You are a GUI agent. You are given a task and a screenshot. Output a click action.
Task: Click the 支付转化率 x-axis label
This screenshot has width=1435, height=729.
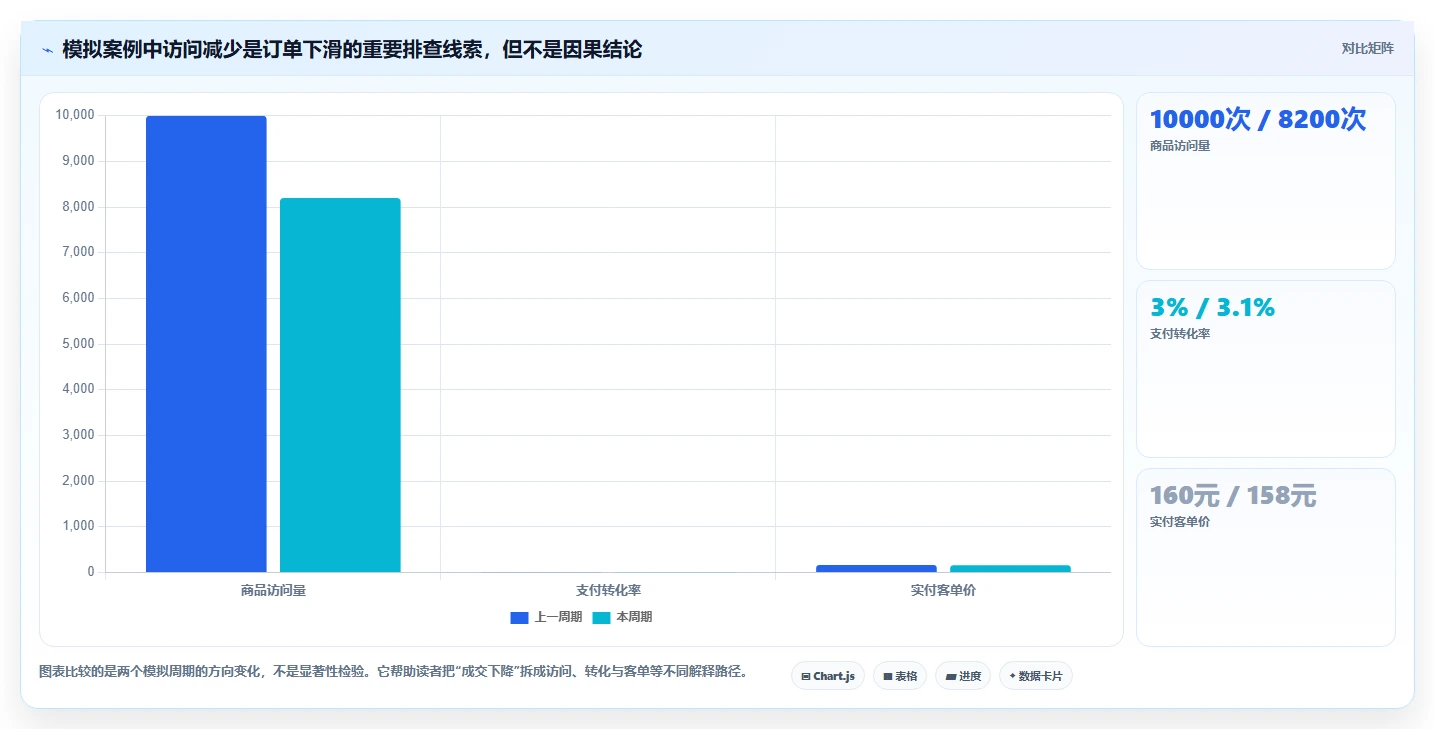(x=608, y=590)
